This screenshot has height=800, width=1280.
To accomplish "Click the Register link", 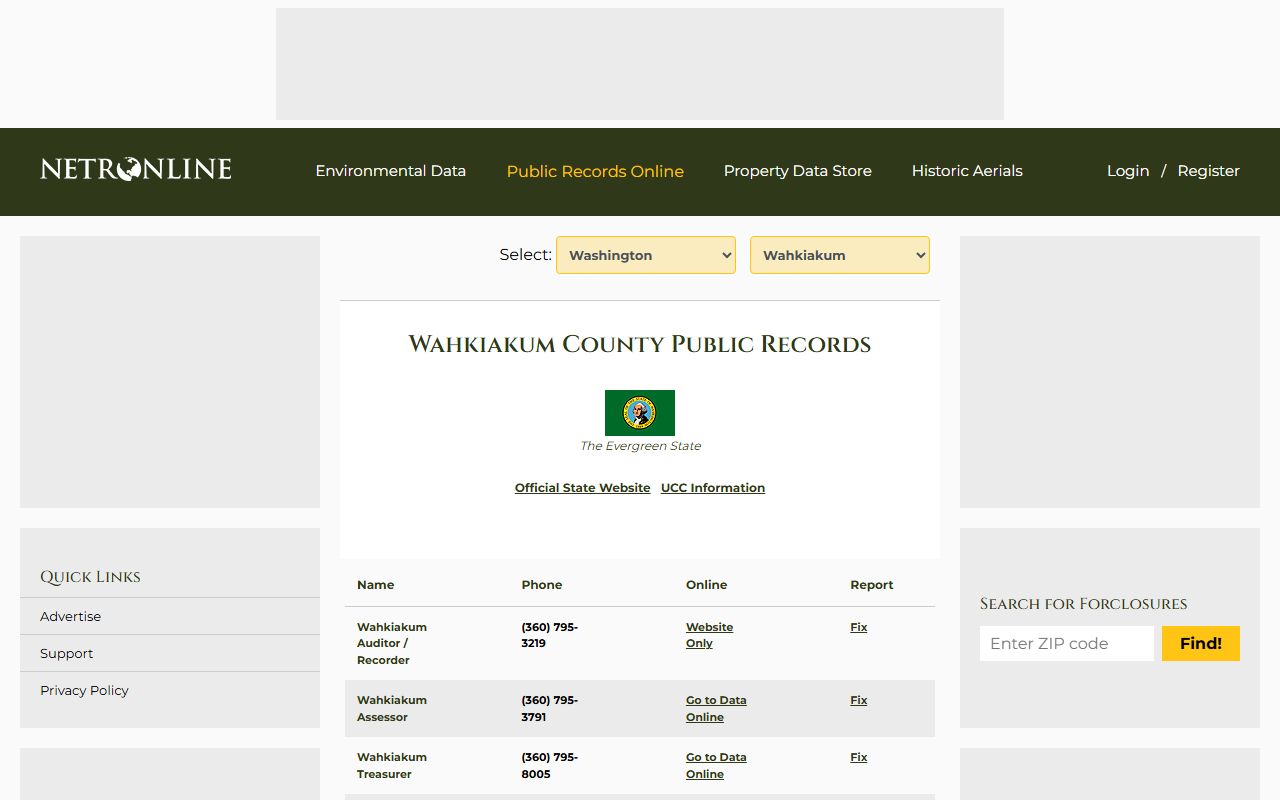I will tap(1208, 171).
